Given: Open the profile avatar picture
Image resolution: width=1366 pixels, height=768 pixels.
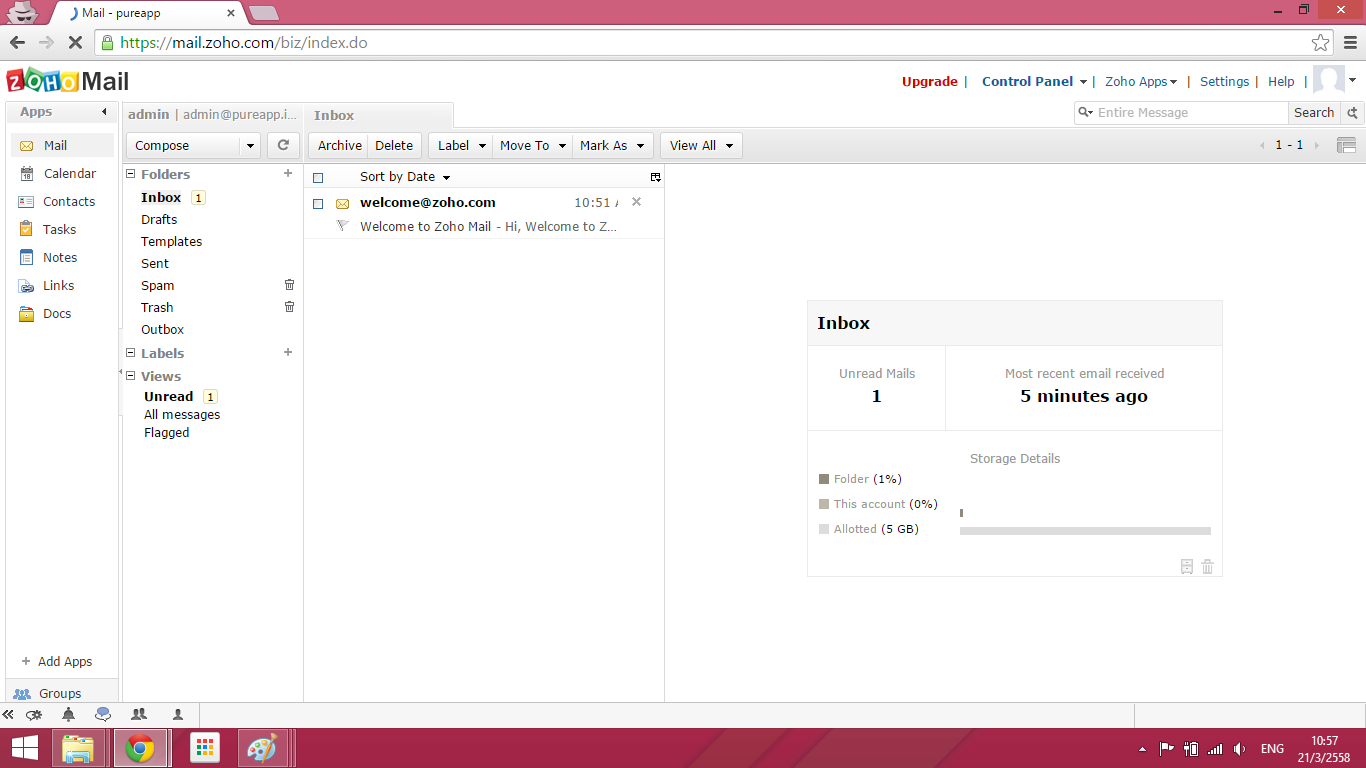Looking at the screenshot, I should tap(1329, 81).
